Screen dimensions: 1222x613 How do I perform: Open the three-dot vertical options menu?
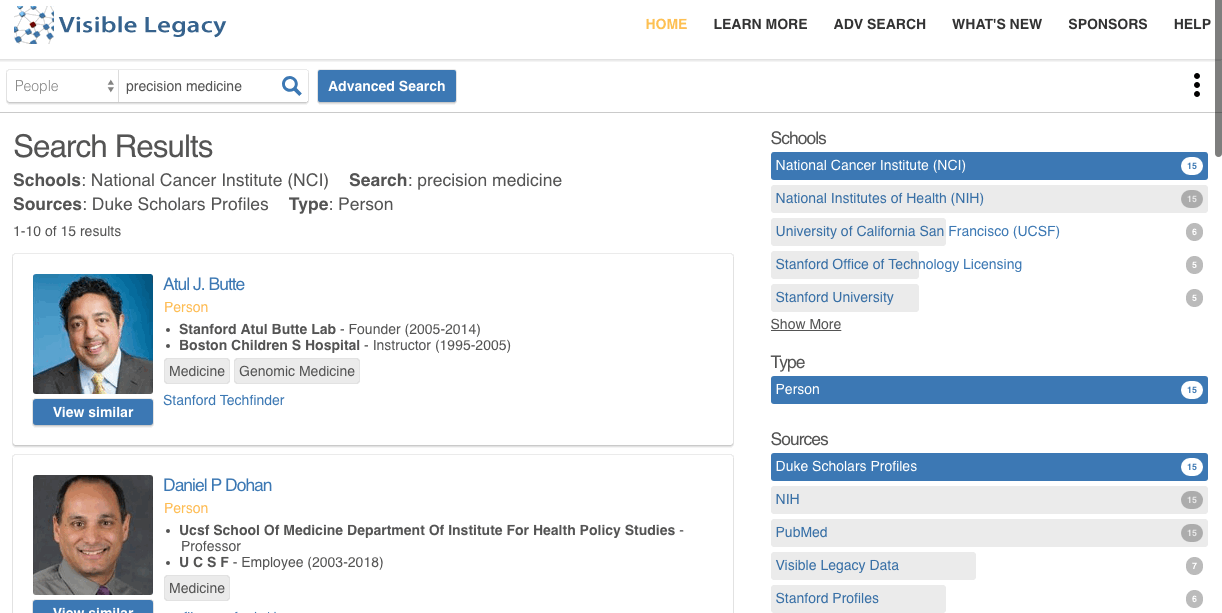[1196, 86]
